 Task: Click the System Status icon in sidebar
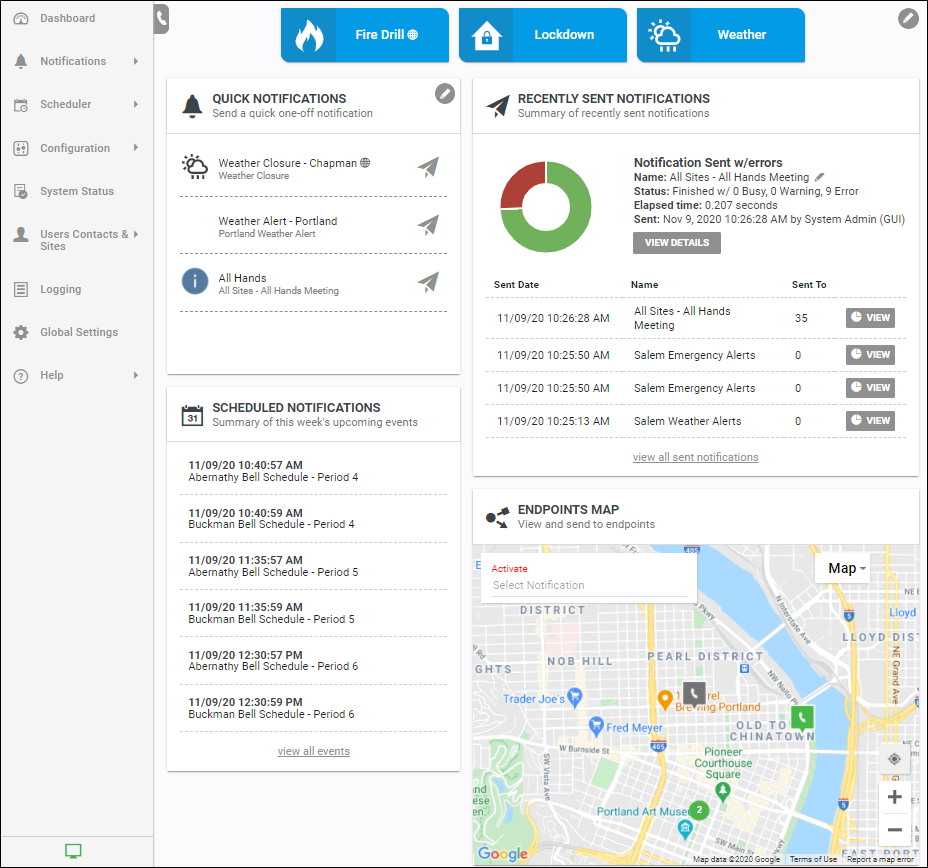pos(21,191)
